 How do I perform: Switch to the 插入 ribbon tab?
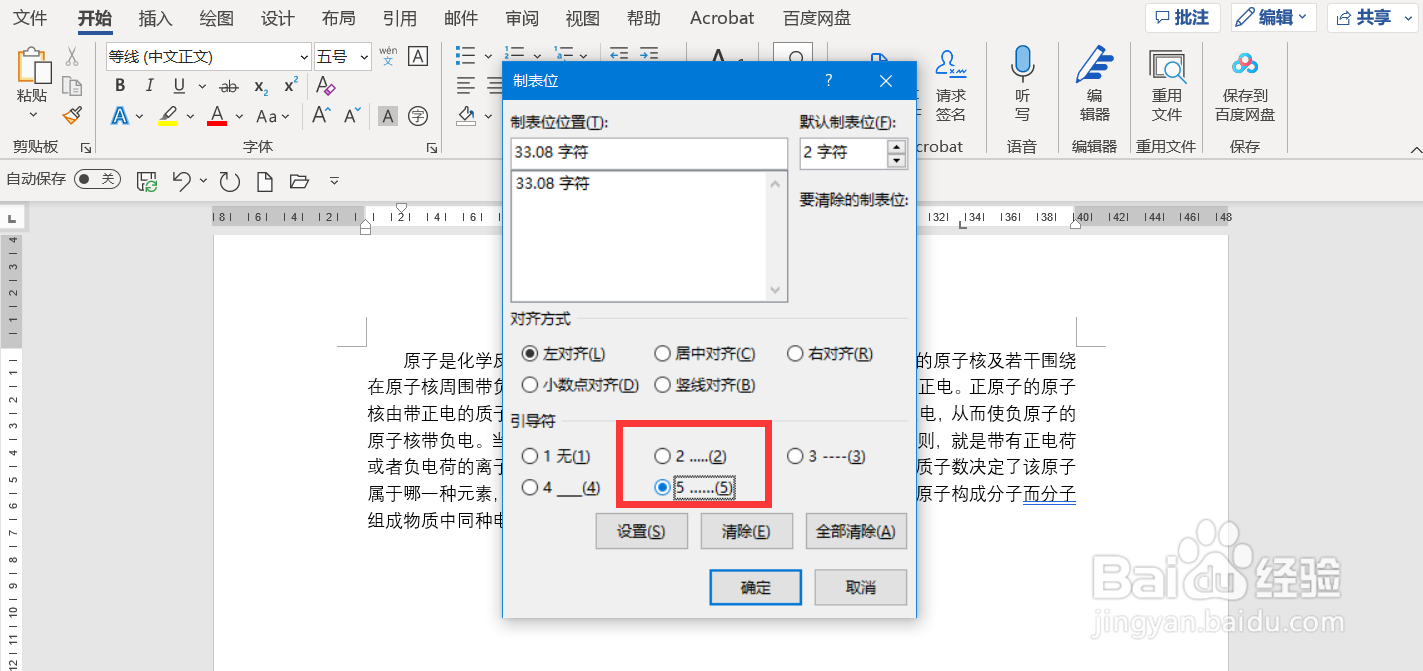click(155, 17)
